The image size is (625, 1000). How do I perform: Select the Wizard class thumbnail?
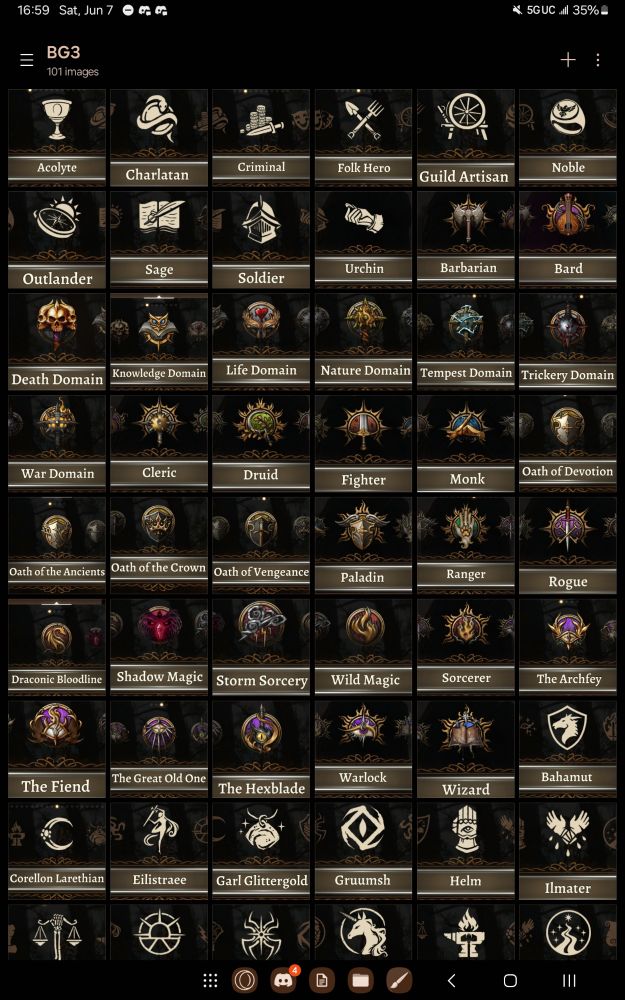coord(466,750)
